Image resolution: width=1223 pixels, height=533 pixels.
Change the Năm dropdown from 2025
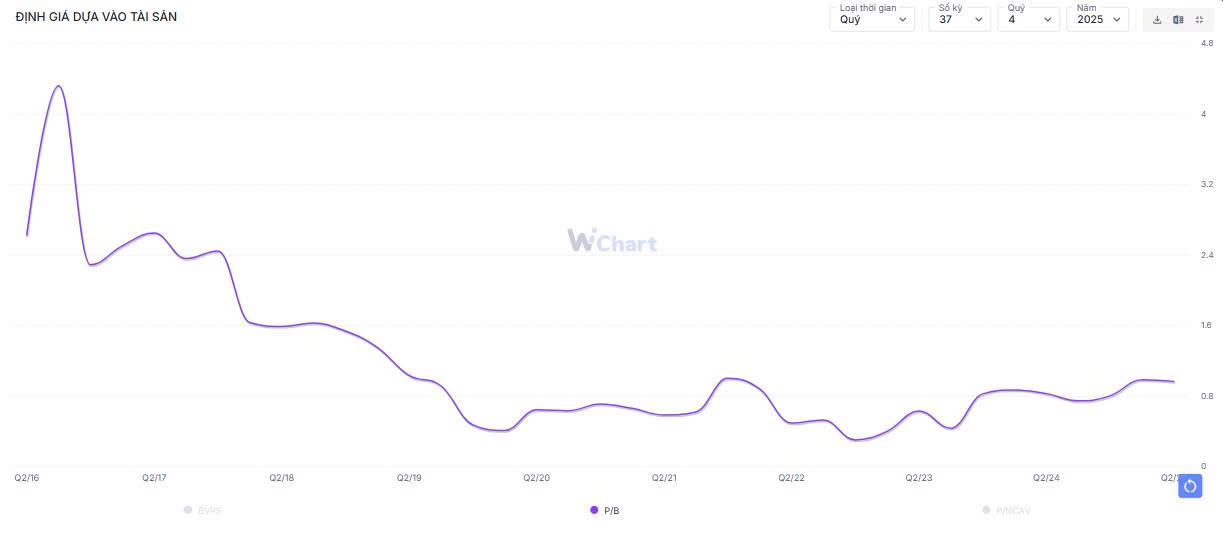(x=1097, y=19)
